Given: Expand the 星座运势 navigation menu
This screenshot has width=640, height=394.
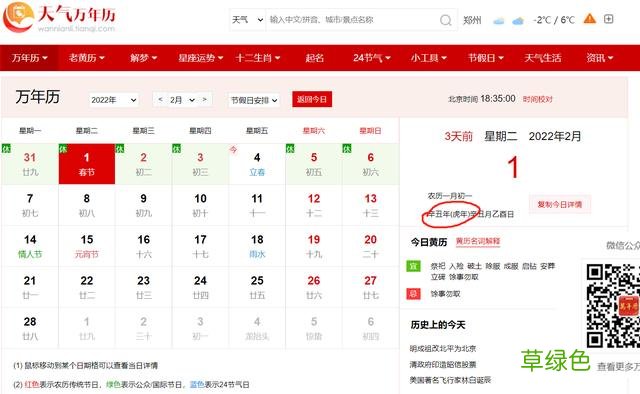Looking at the screenshot, I should 200,58.
